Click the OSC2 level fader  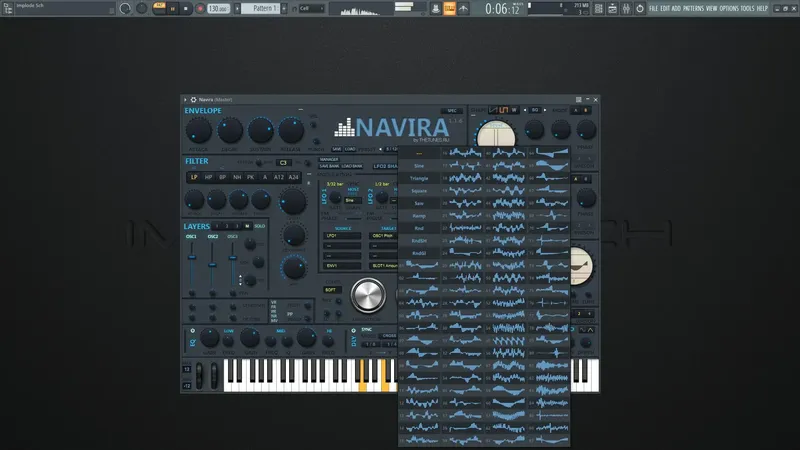[212, 265]
